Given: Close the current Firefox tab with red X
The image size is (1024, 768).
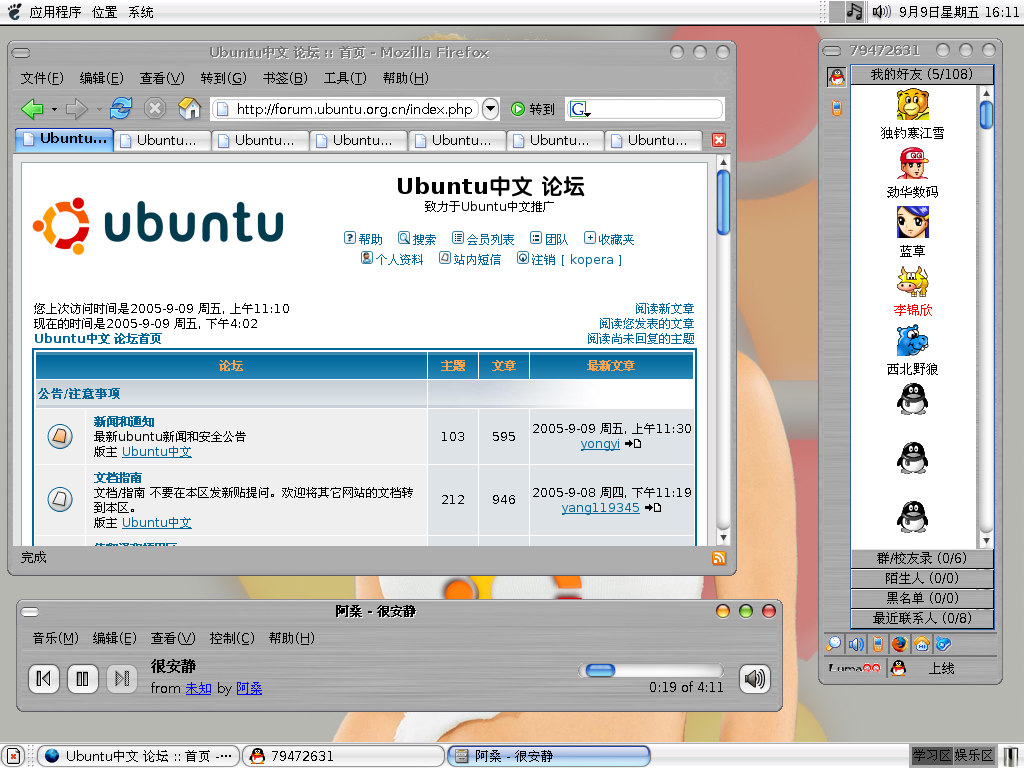Looking at the screenshot, I should click(718, 140).
